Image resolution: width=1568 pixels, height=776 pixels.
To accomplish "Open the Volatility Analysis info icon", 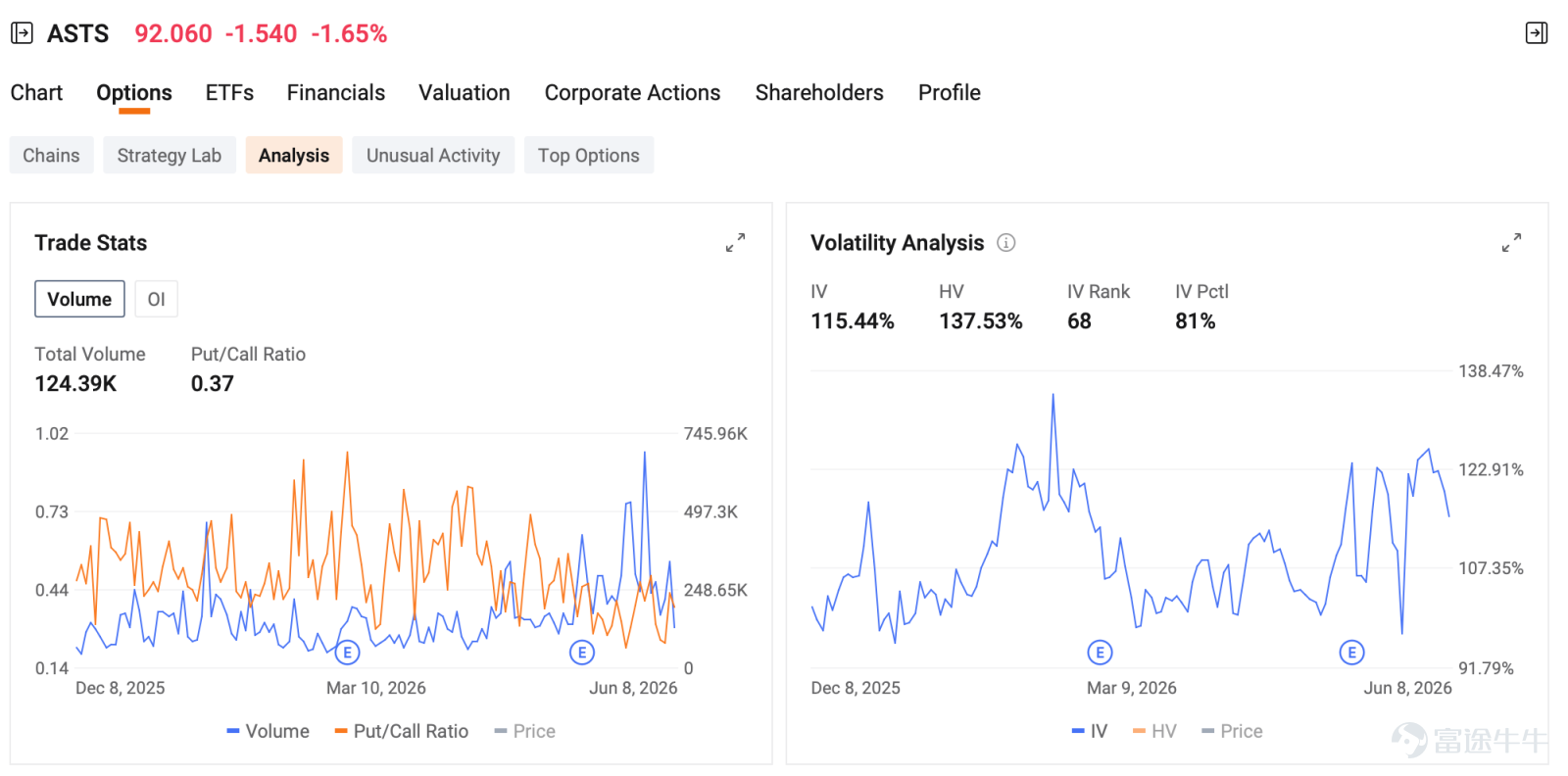I will point(1006,242).
